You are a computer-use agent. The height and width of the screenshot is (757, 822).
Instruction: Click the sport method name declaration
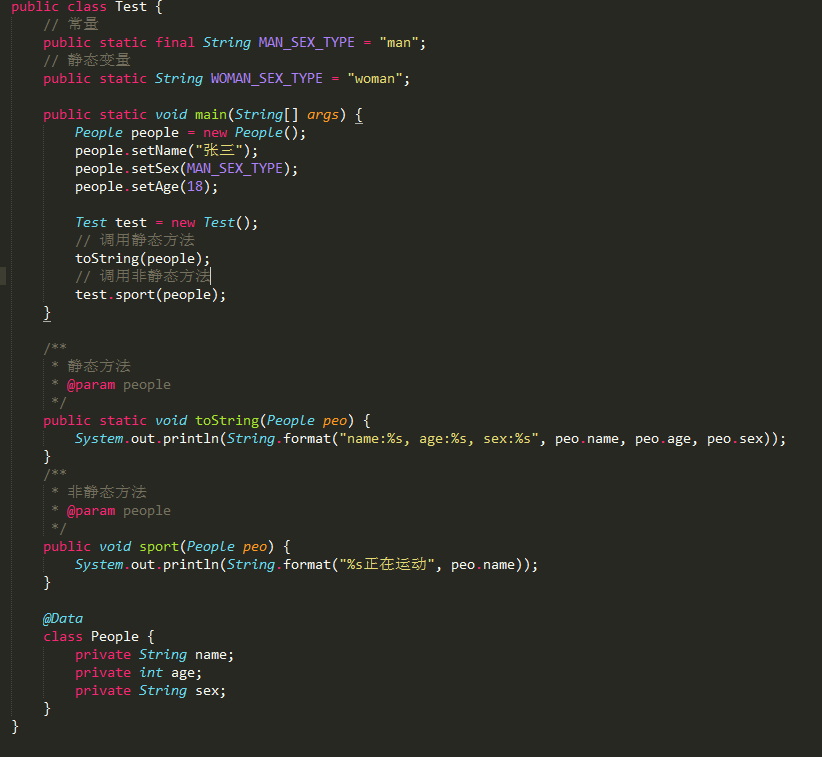coord(159,546)
